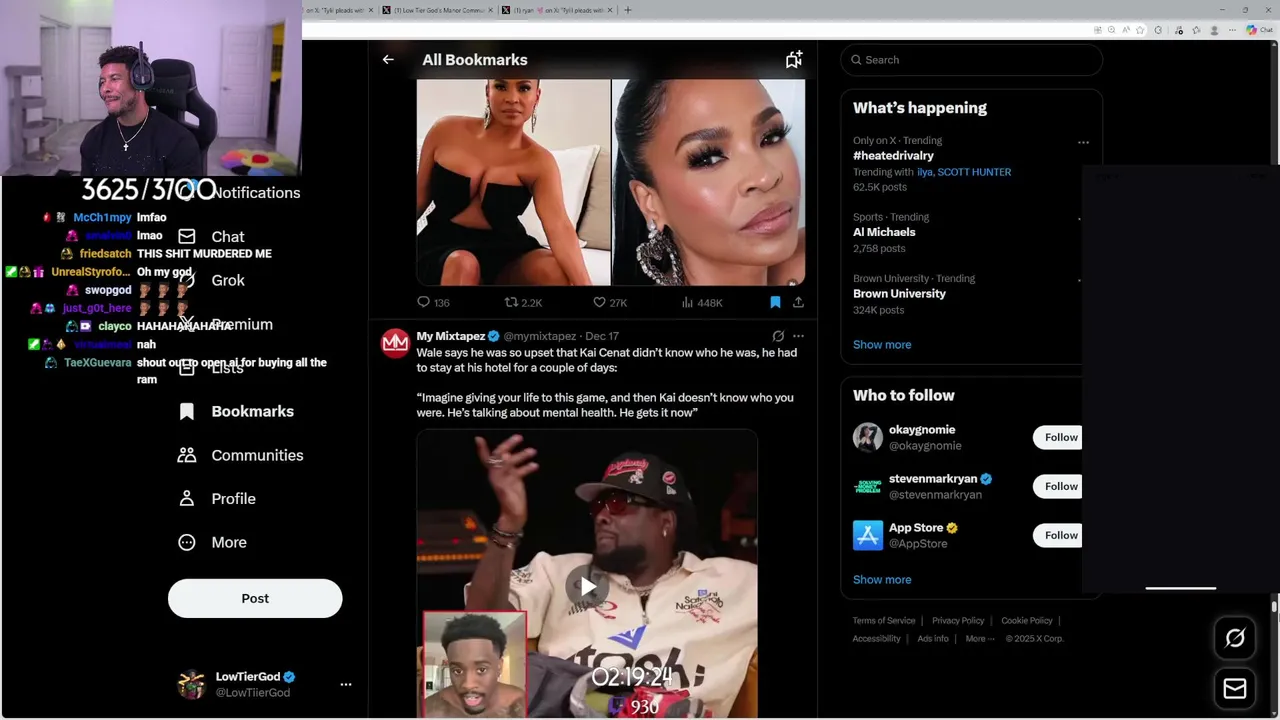Open Bookmarks in the X sidebar
This screenshot has height=720, width=1280.
tap(252, 411)
